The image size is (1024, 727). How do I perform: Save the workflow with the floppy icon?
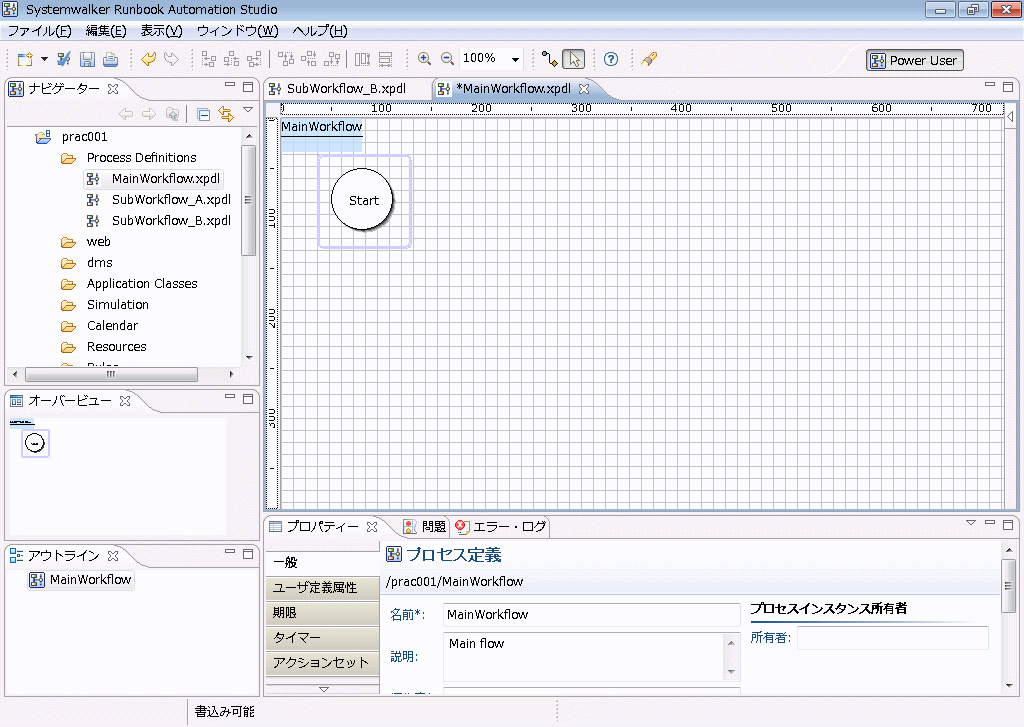pos(87,59)
